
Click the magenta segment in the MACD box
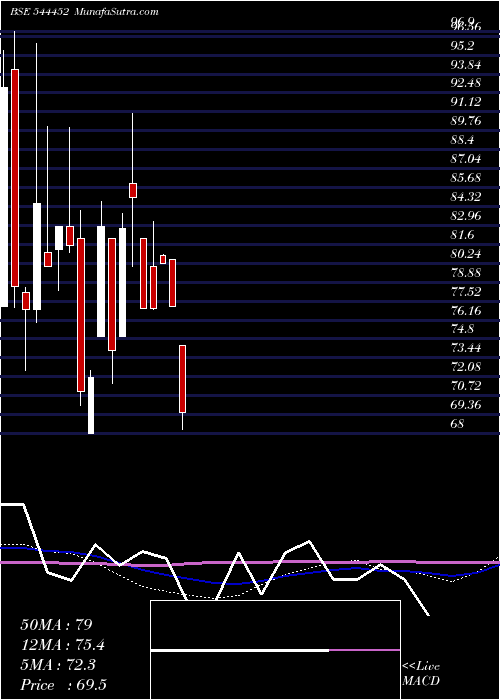coord(365,650)
